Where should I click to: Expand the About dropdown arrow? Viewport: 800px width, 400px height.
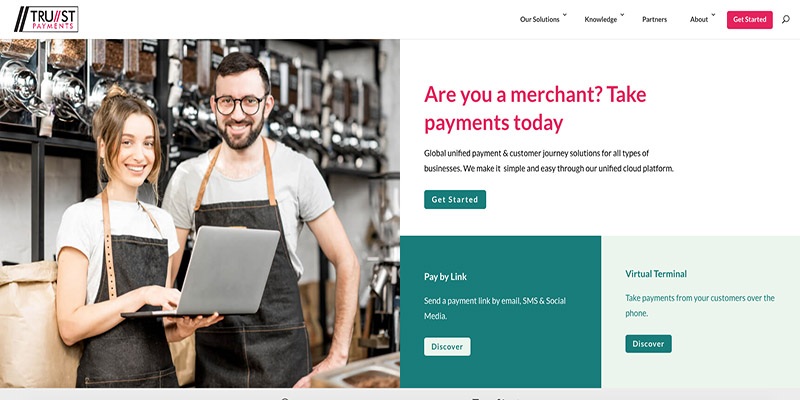(x=713, y=15)
